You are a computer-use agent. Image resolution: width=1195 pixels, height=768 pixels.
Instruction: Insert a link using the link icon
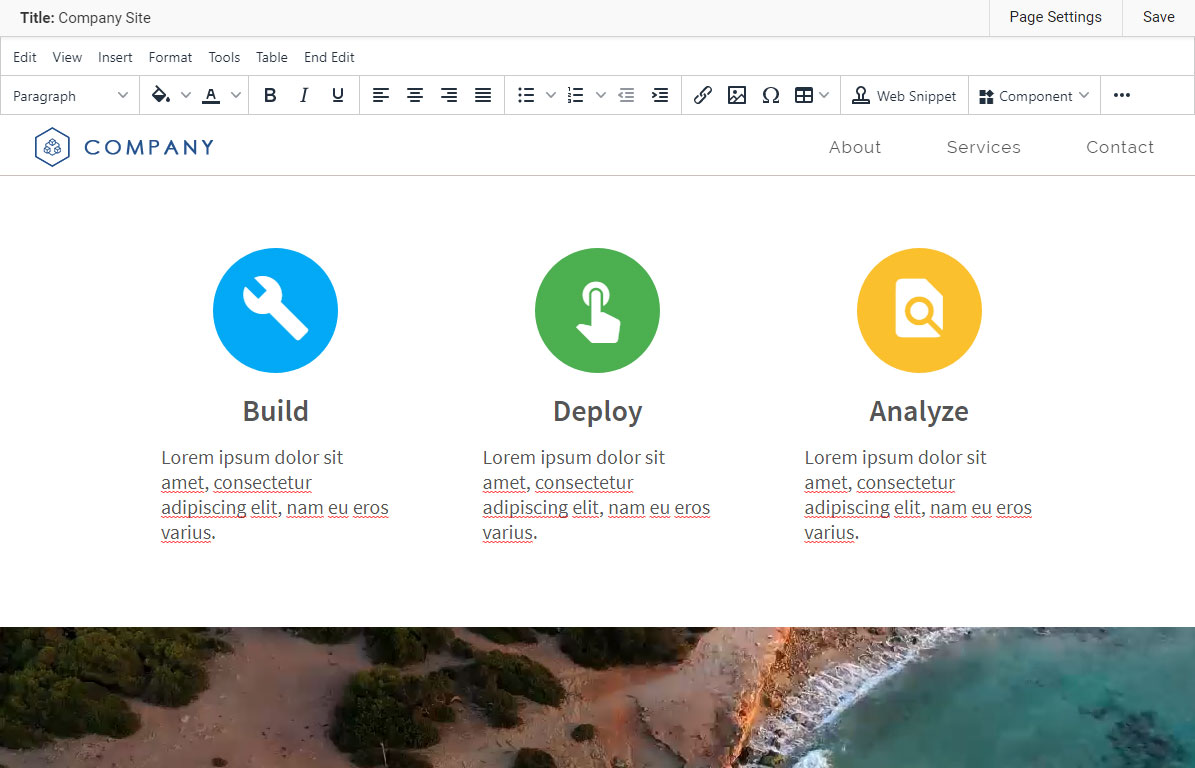pyautogui.click(x=703, y=96)
